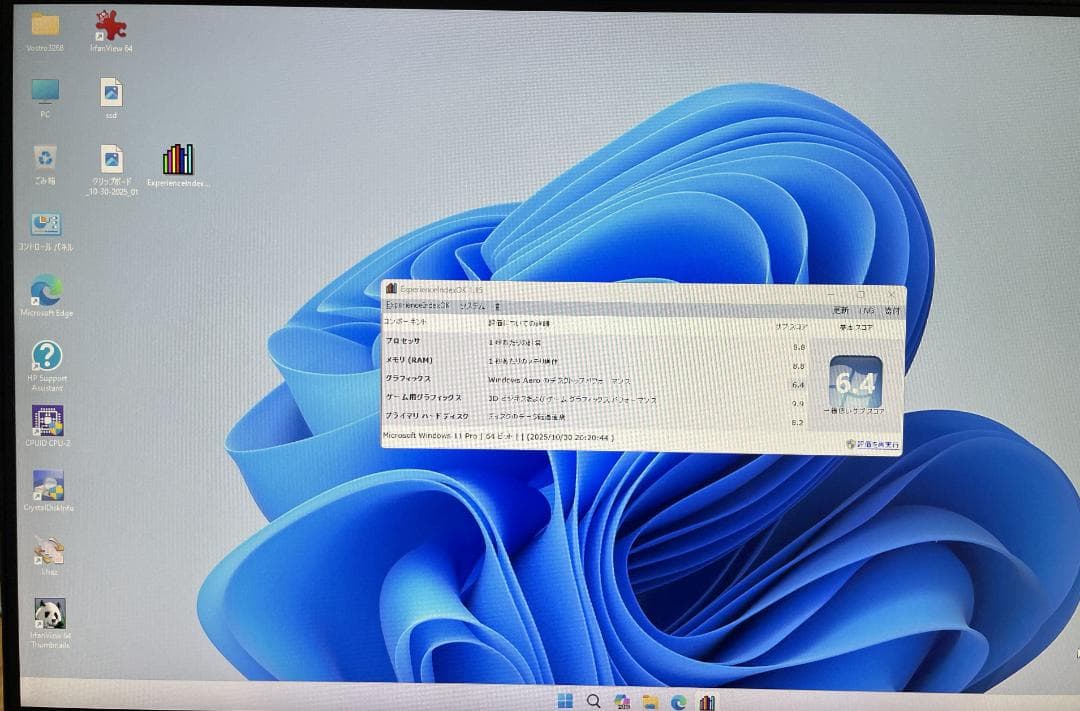Screen dimensions: 1080x711
Task: Open the Windows Start menu
Action: [567, 700]
